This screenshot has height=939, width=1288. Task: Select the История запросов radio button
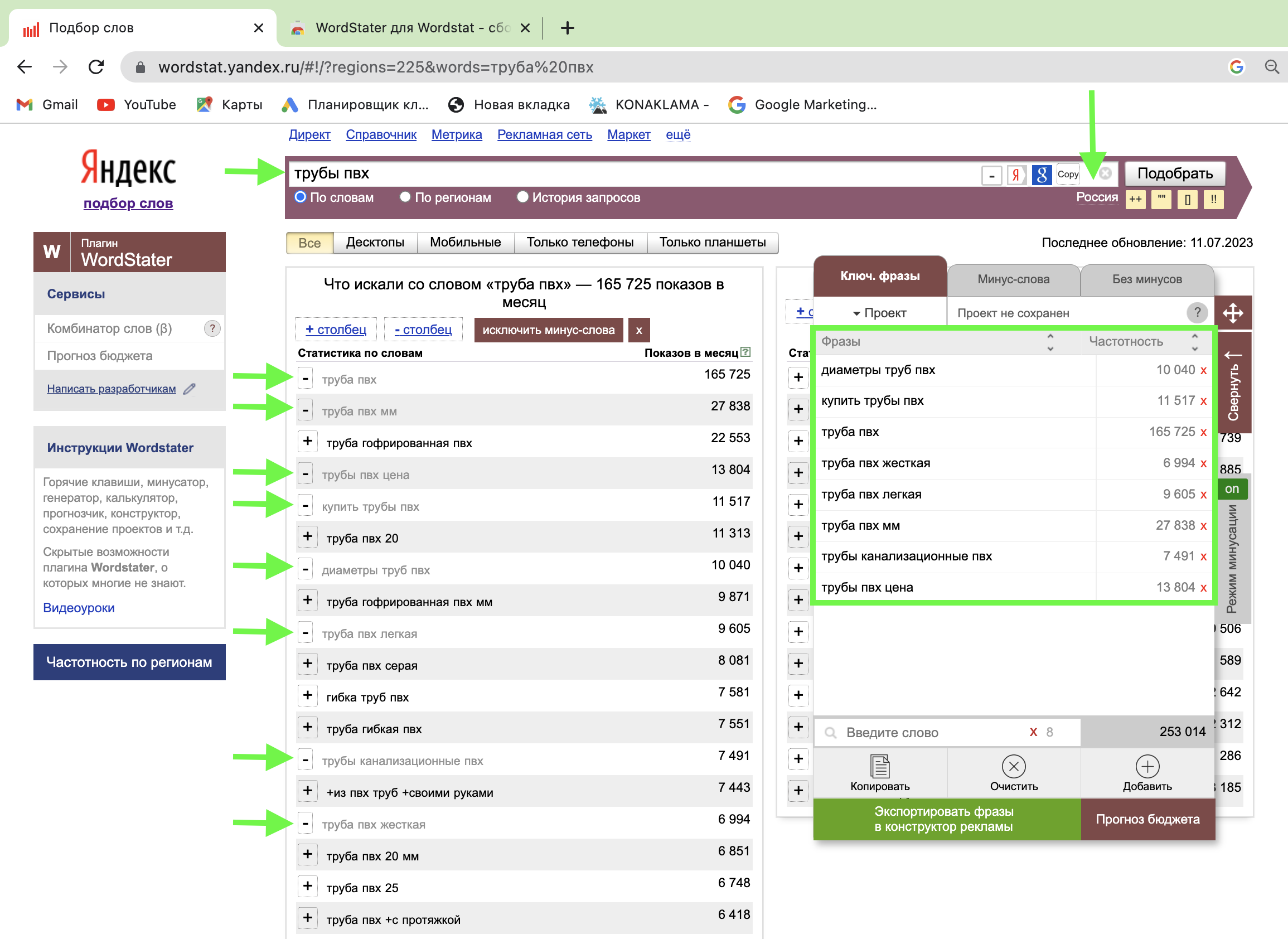[x=522, y=197]
